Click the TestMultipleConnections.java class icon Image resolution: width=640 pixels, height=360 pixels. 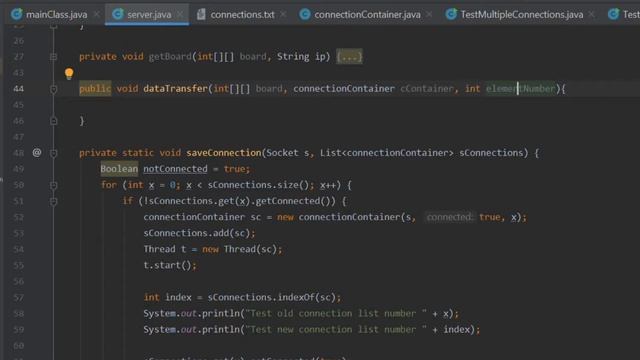451,14
